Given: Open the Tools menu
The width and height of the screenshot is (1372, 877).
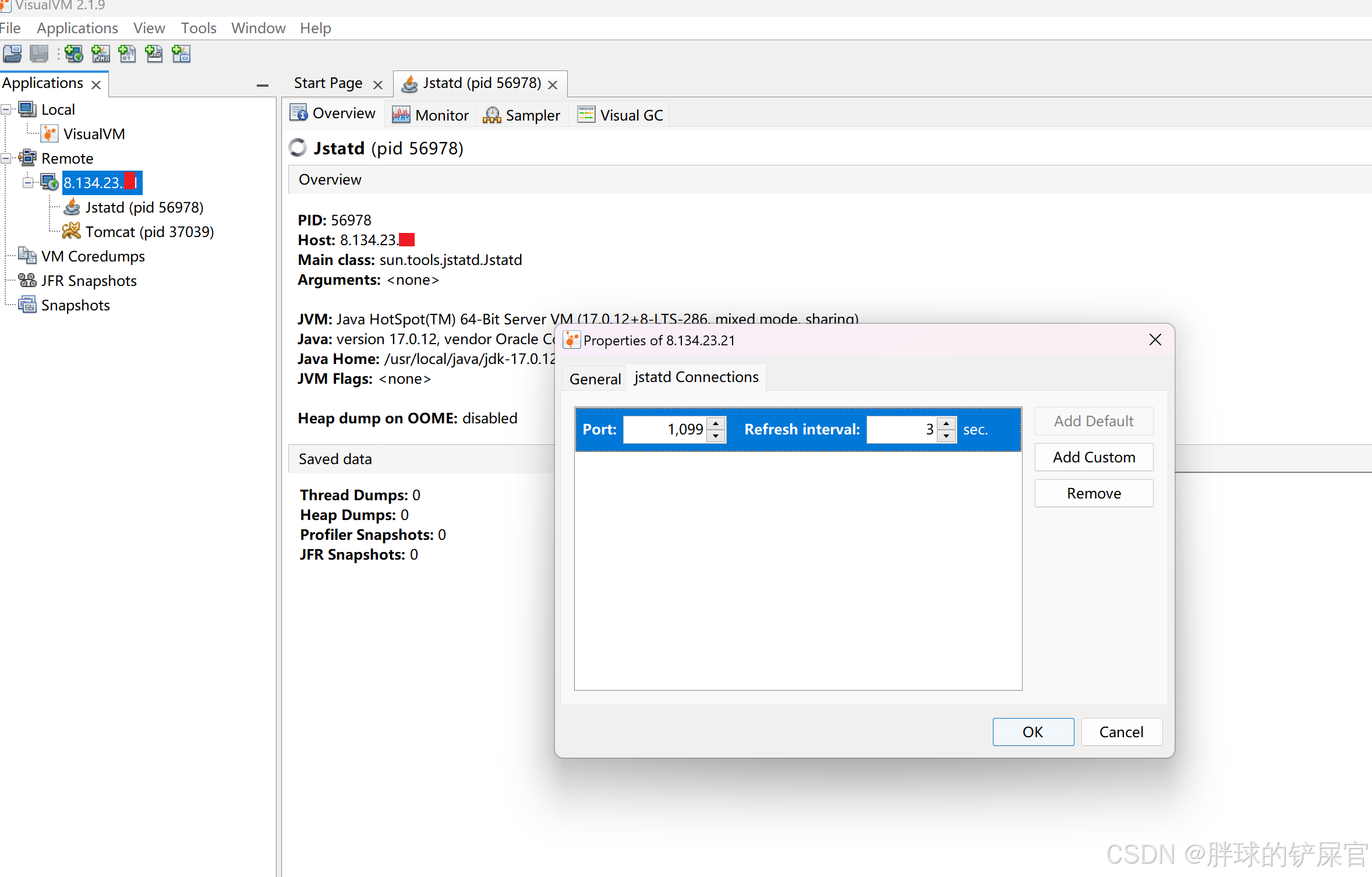Looking at the screenshot, I should (x=198, y=28).
